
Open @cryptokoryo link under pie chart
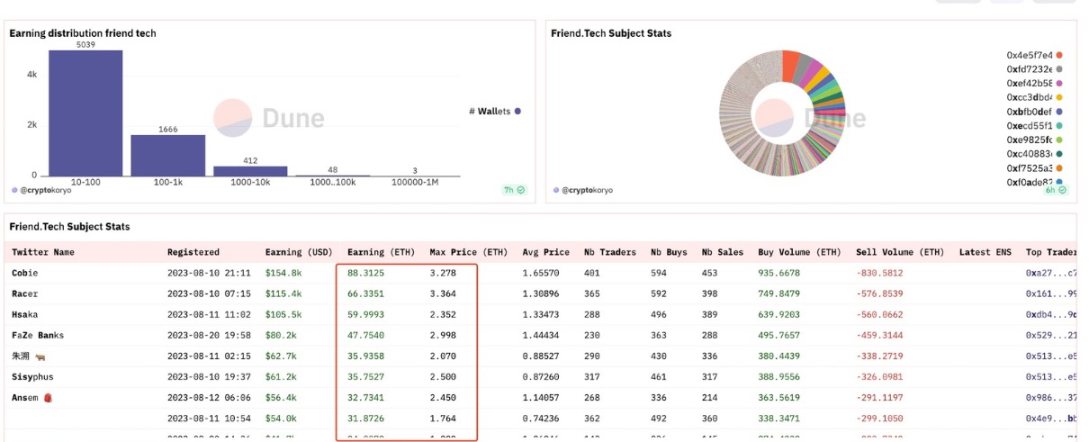tap(588, 190)
